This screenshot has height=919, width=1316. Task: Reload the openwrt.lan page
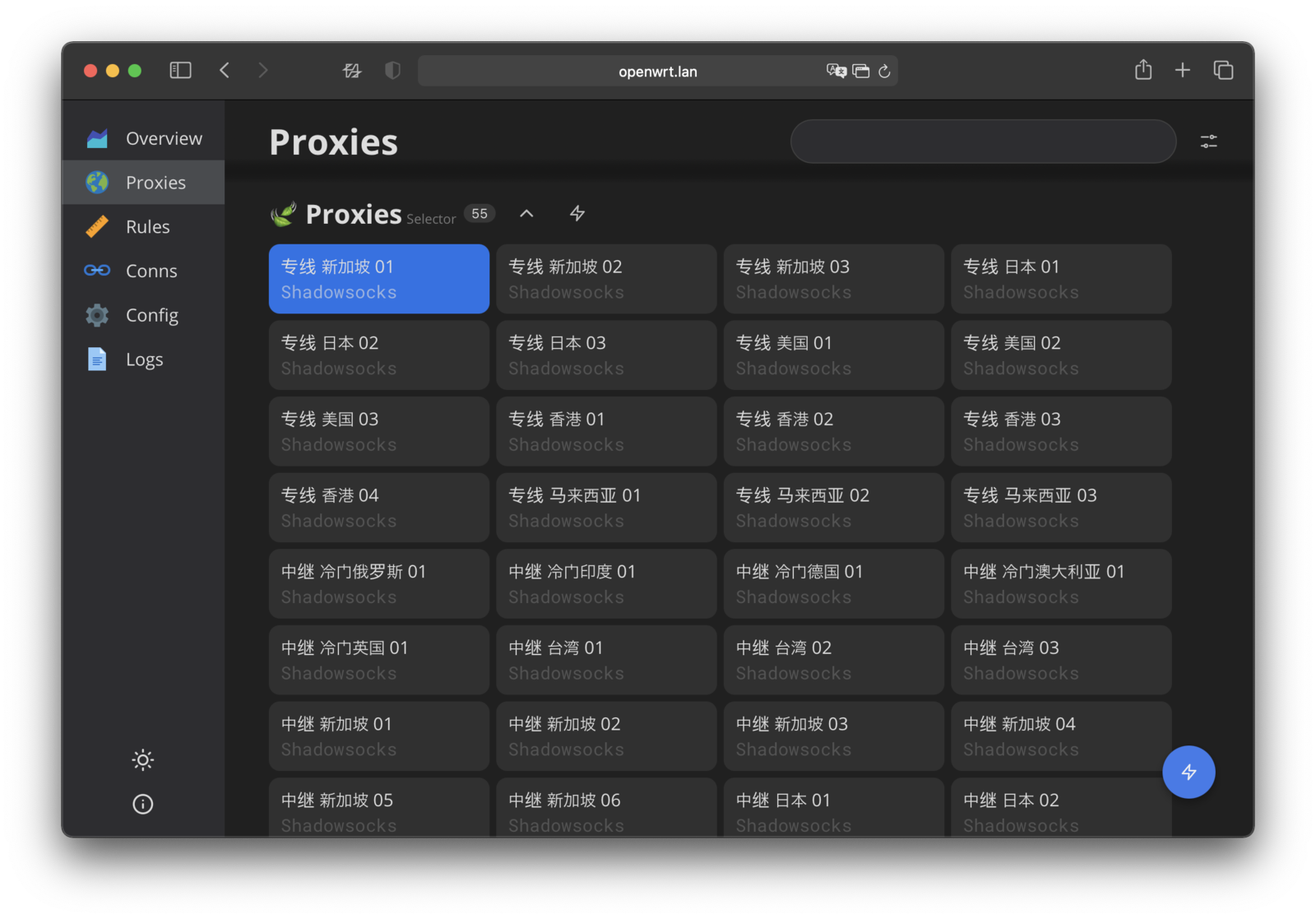coord(884,71)
